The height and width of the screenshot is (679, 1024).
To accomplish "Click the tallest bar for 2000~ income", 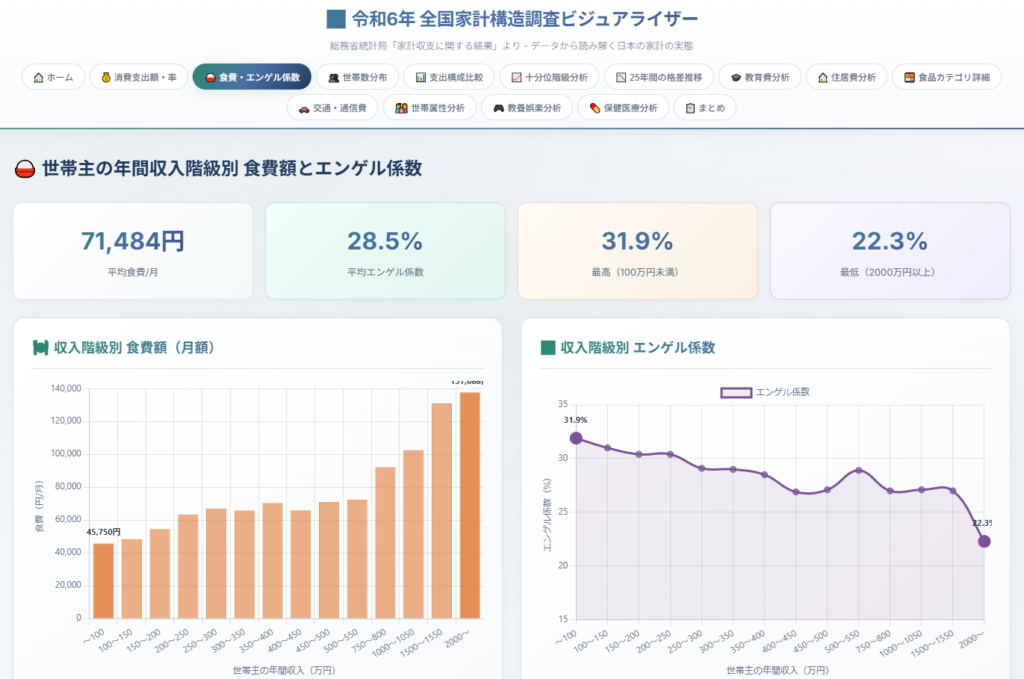I will [469, 505].
